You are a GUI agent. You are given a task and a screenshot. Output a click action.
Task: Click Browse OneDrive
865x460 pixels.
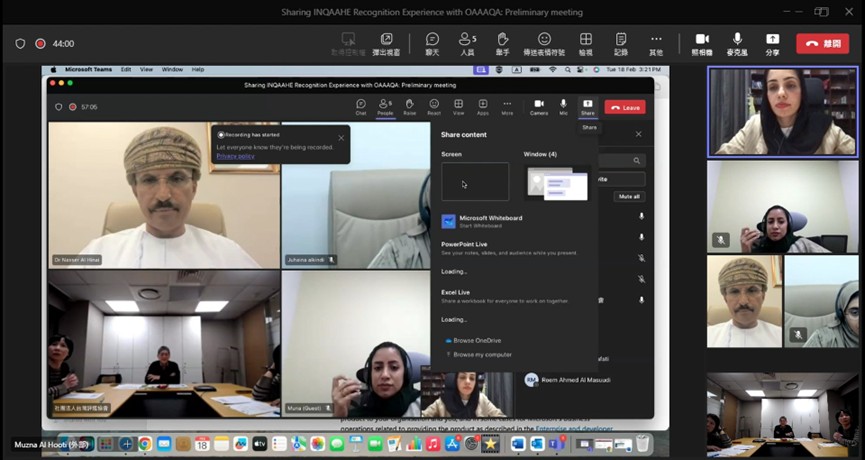[x=473, y=340]
